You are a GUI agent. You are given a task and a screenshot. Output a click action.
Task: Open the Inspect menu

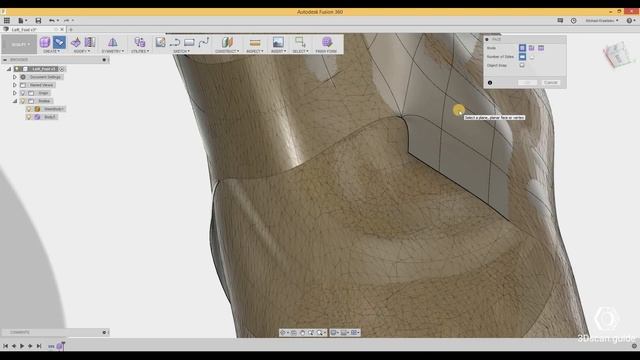coord(255,51)
